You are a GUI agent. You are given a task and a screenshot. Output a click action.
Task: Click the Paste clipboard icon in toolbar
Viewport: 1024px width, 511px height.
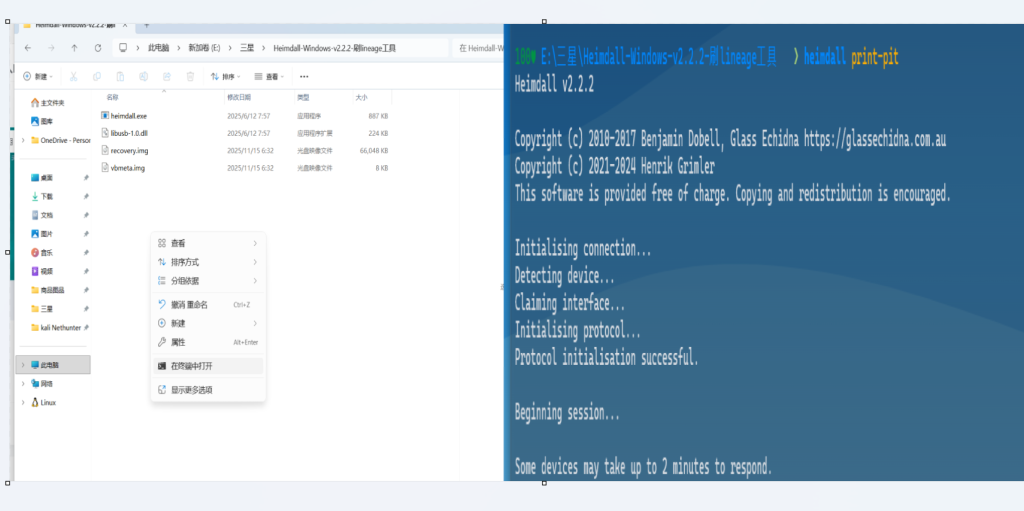click(120, 76)
